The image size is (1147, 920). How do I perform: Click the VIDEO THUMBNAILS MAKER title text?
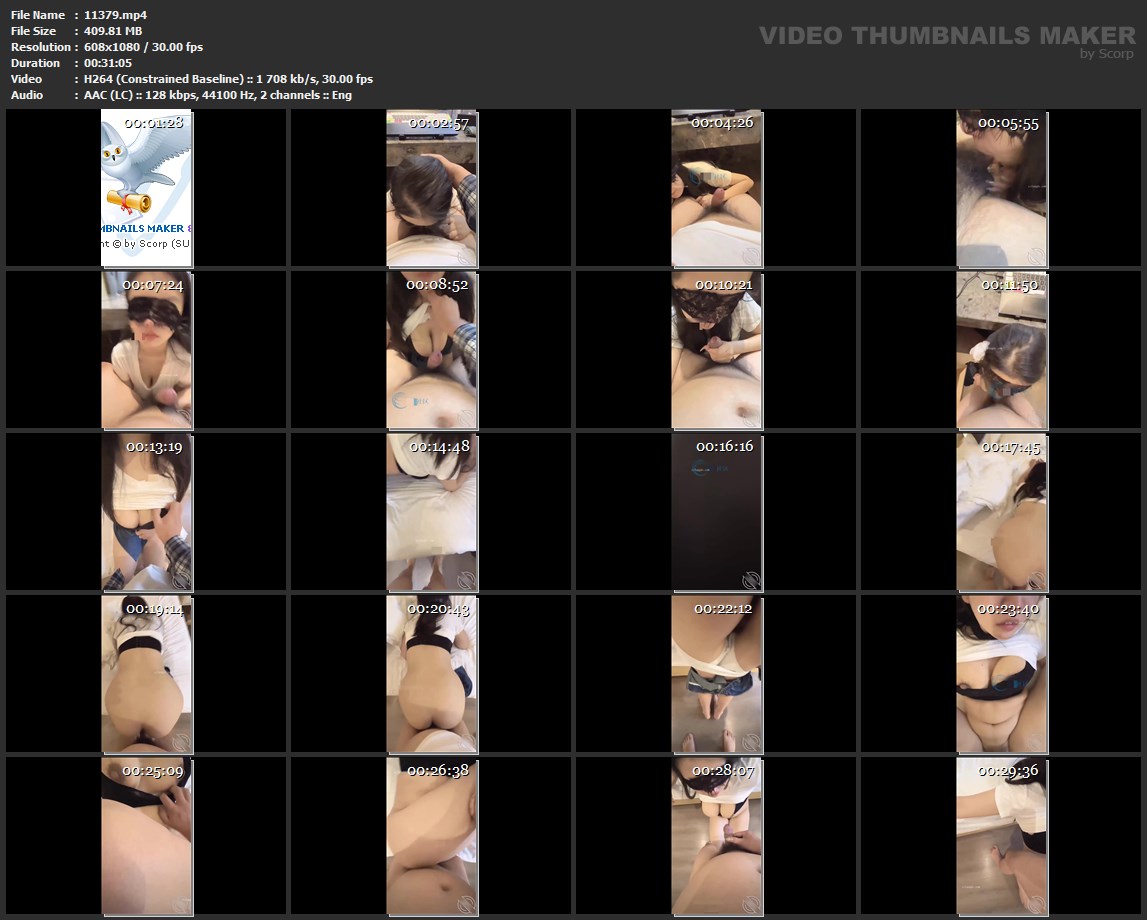click(x=947, y=35)
